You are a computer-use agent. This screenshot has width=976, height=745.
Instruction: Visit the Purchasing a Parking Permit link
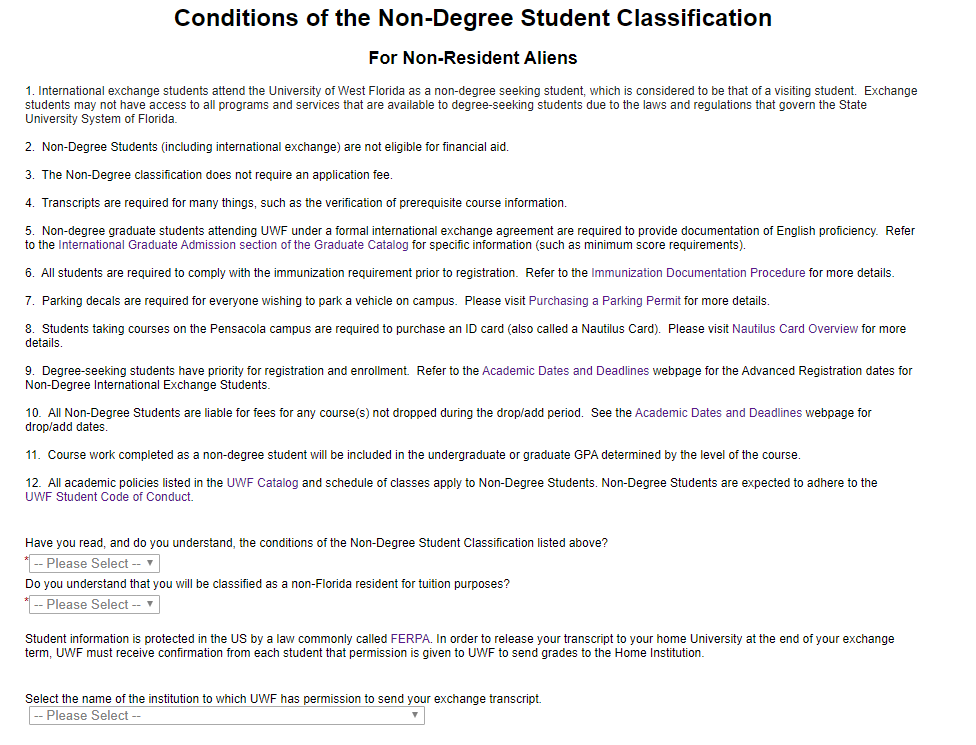coord(604,301)
